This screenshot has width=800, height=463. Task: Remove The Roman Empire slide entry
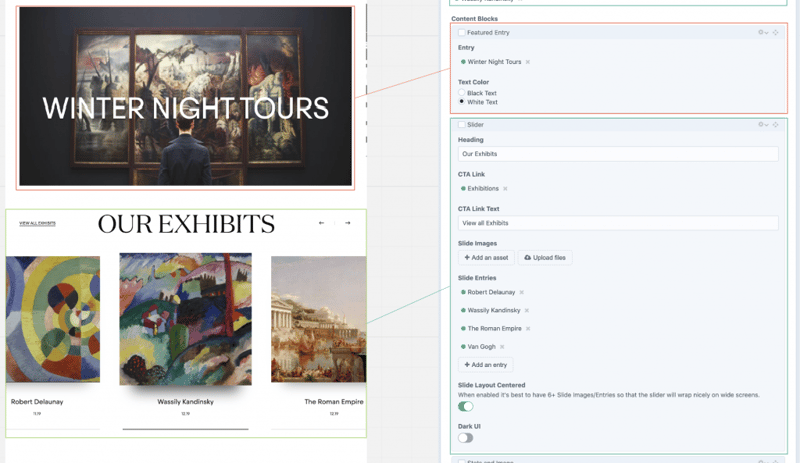528,328
